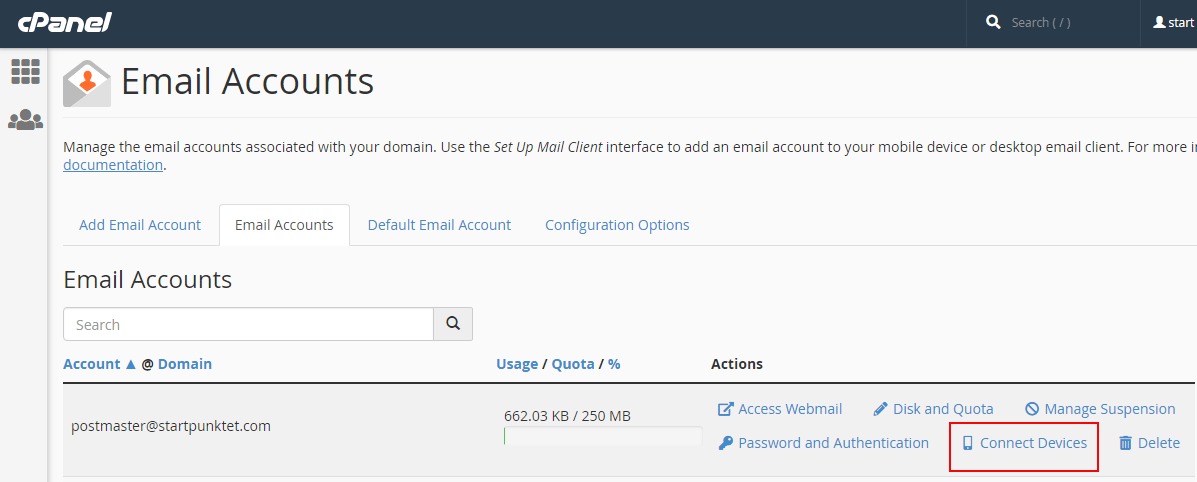
Task: Open the User Manager people icon
Action: click(25, 120)
